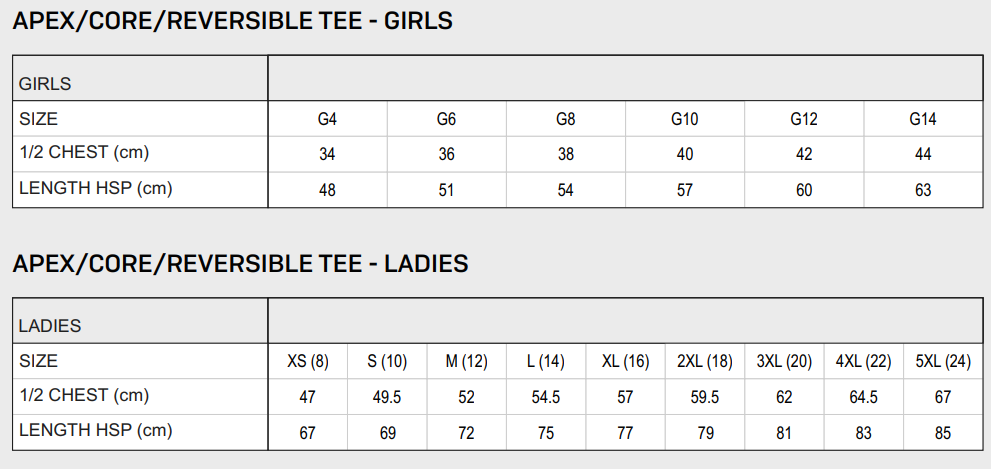Select the LADIES table header cell
The width and height of the screenshot is (991, 469).
click(50, 326)
